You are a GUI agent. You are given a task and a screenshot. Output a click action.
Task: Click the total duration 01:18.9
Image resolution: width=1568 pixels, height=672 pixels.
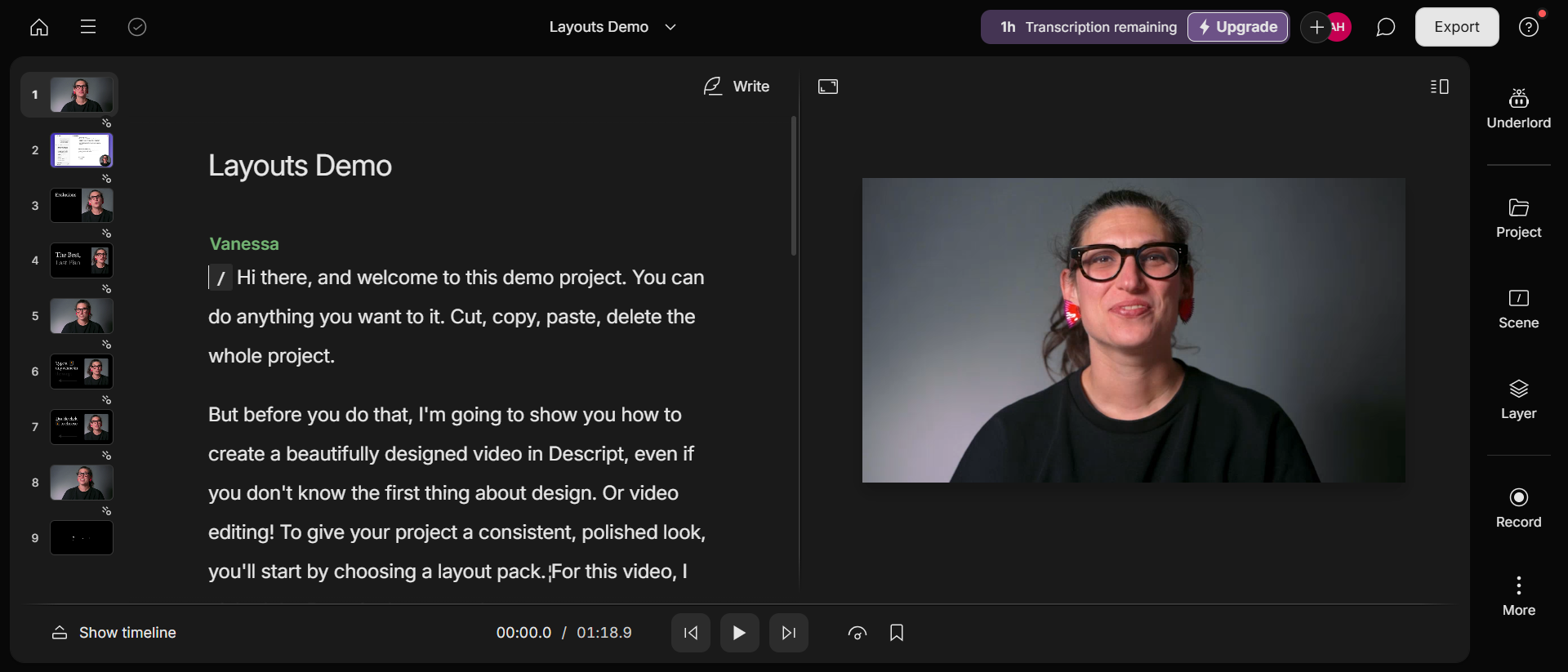pyautogui.click(x=604, y=633)
